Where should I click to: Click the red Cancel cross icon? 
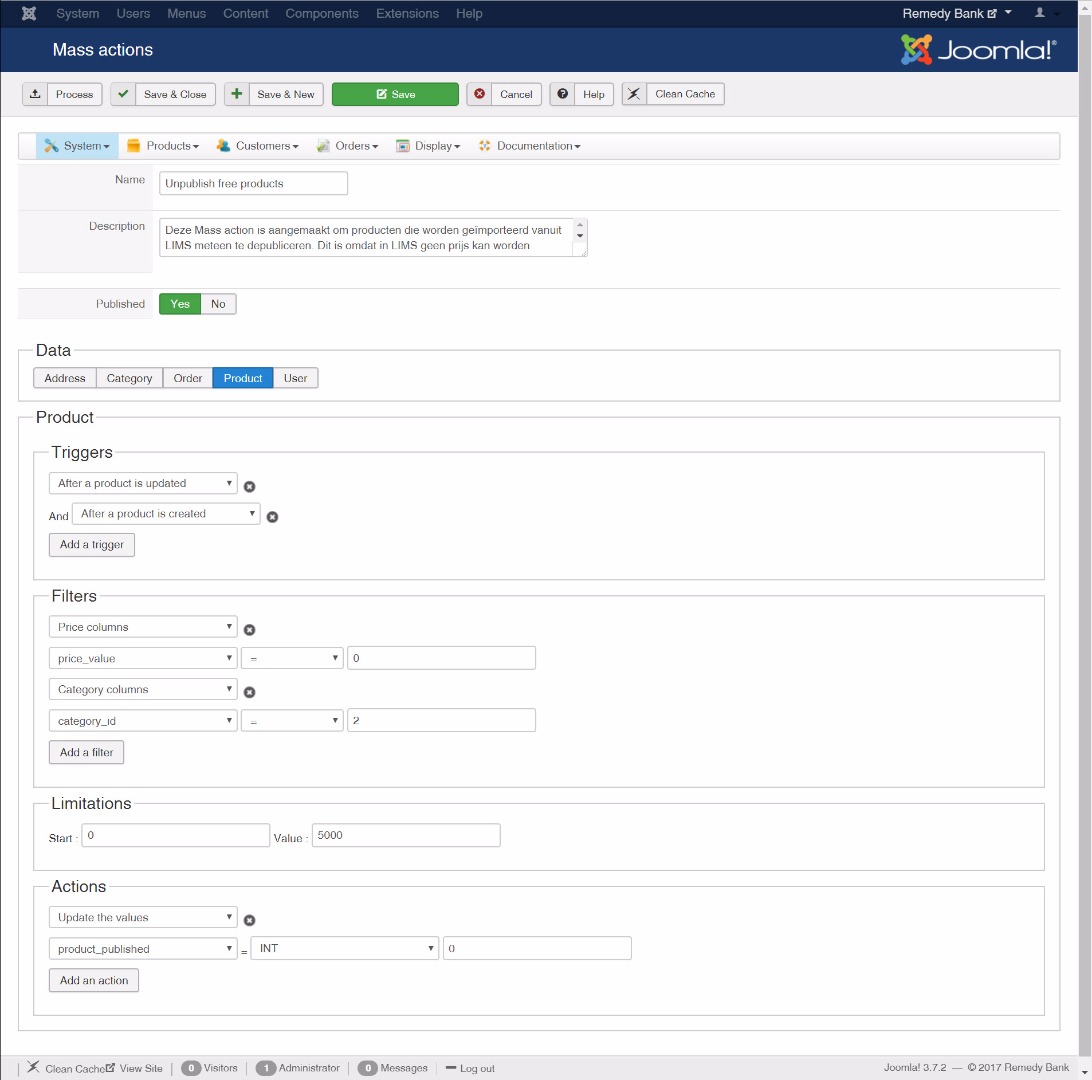click(479, 94)
